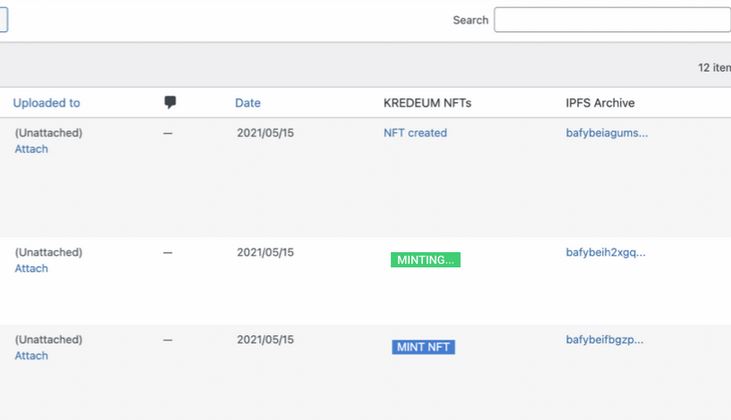Click the KREDEUM NFTs column header
The width and height of the screenshot is (731, 420).
(427, 103)
